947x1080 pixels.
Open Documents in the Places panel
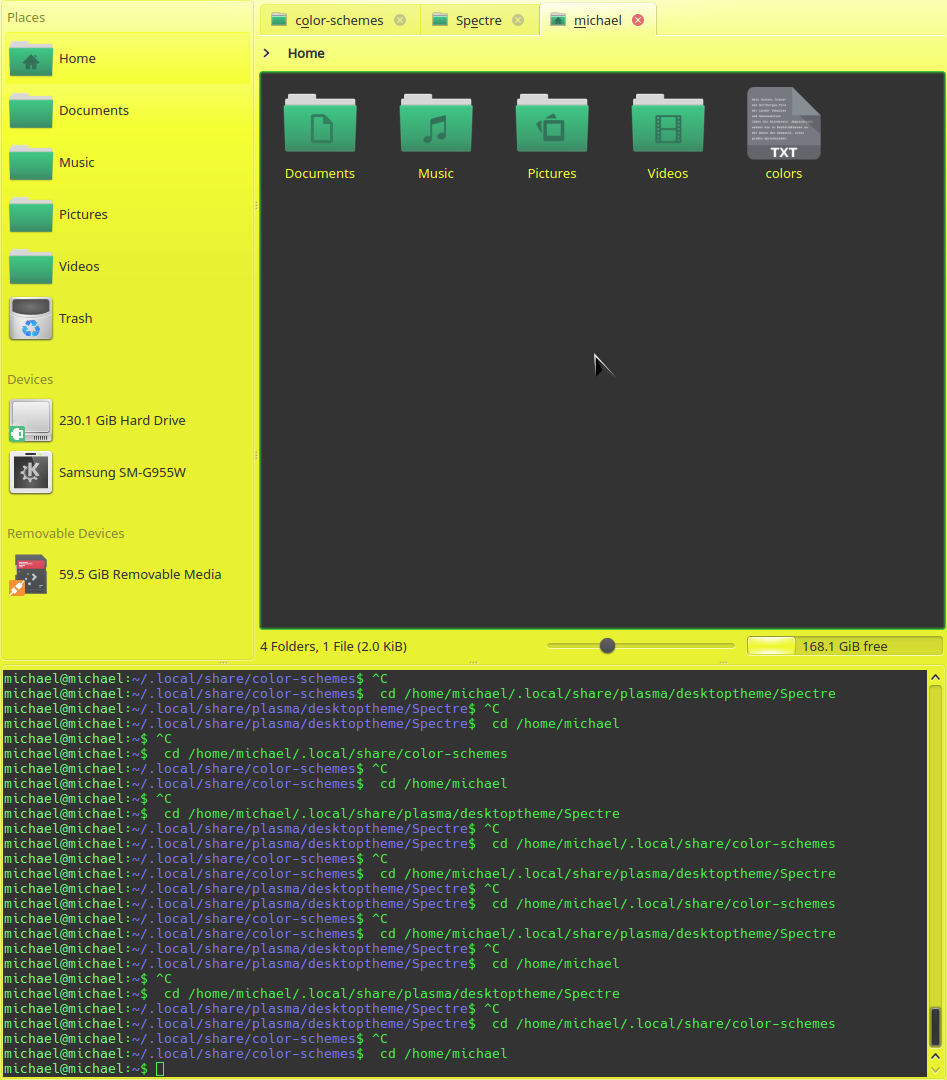(127, 110)
